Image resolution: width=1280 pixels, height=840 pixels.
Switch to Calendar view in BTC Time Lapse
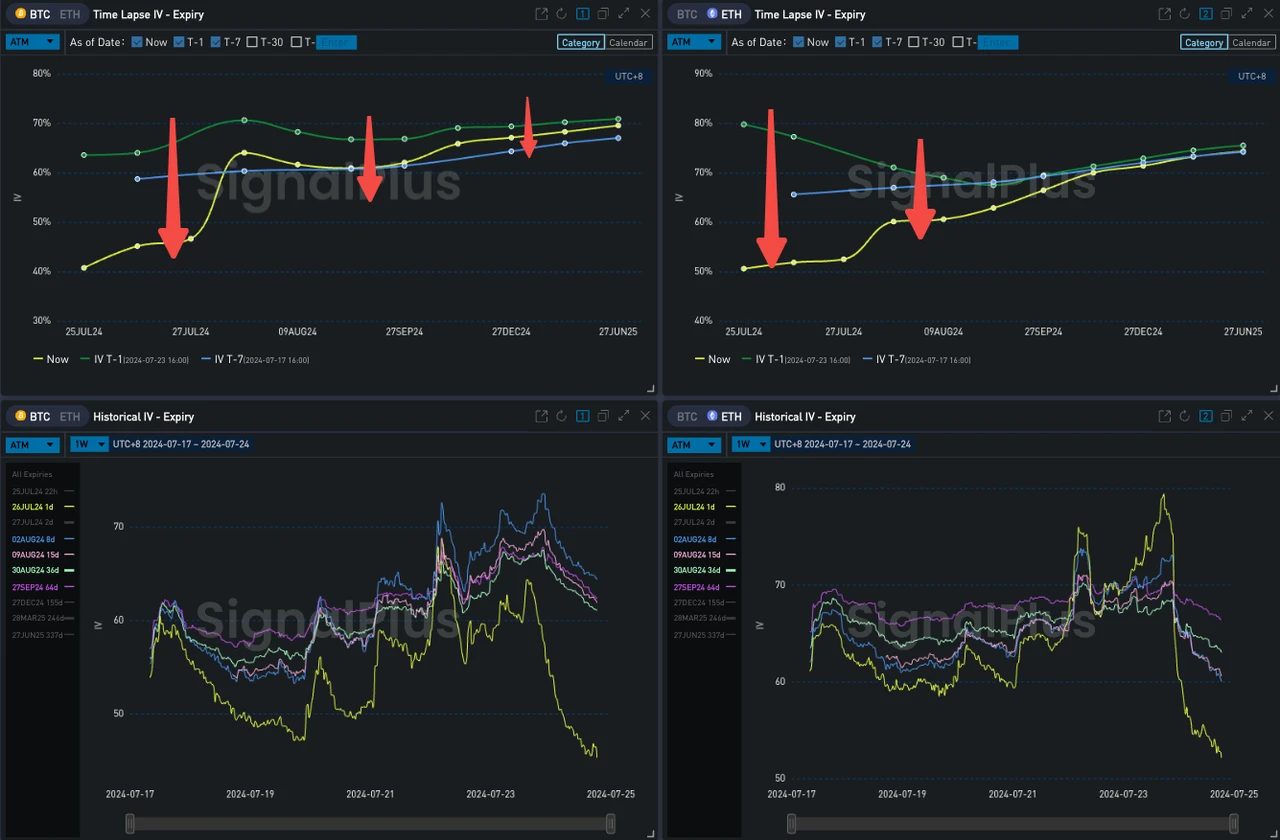629,42
